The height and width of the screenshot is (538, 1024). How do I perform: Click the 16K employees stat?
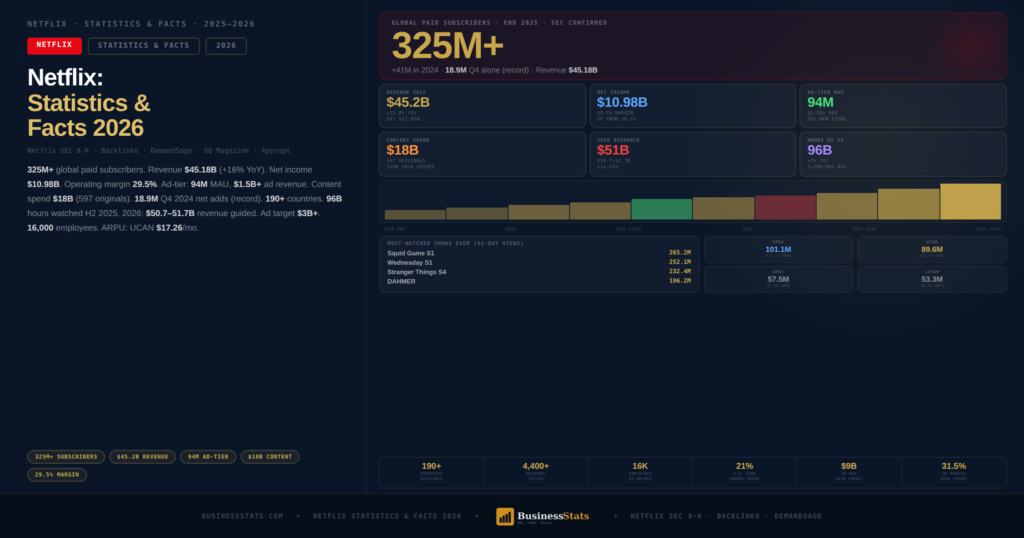640,472
